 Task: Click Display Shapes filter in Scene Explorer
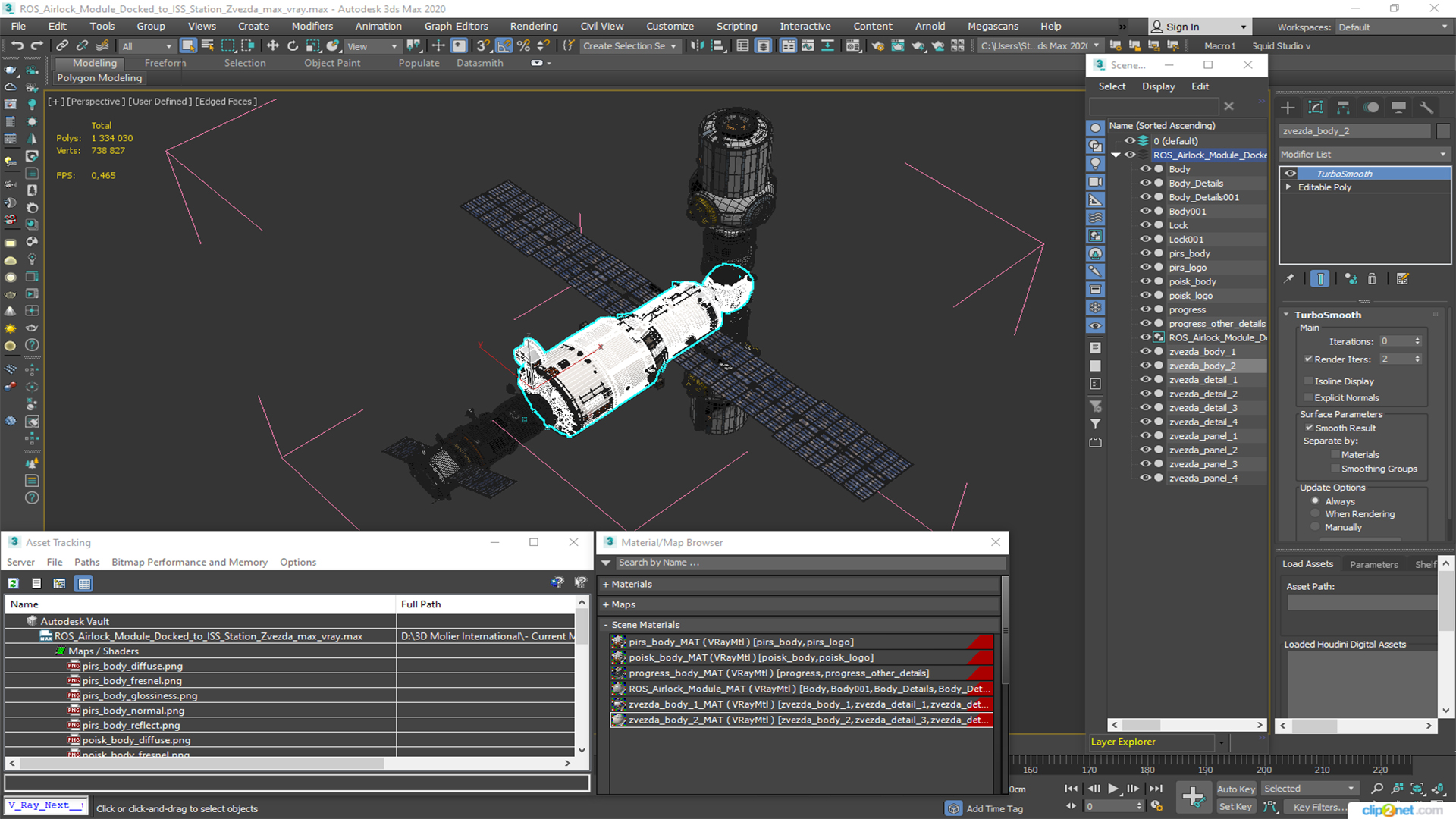[x=1095, y=146]
